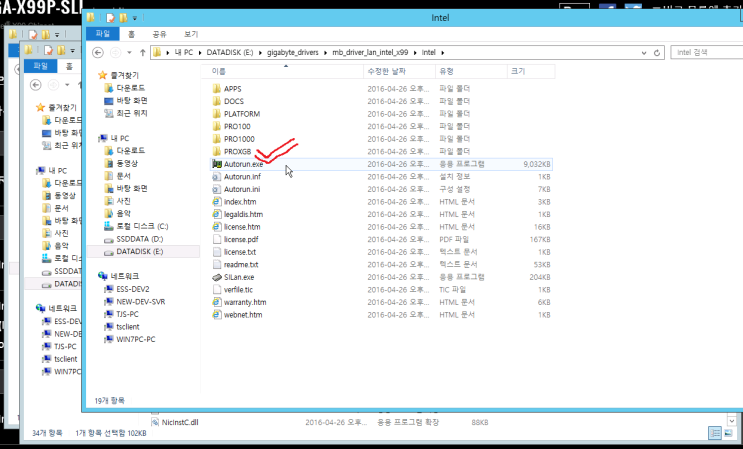Click the properties quick access toolbar icon
This screenshot has width=743, height=449.
(x=110, y=18)
